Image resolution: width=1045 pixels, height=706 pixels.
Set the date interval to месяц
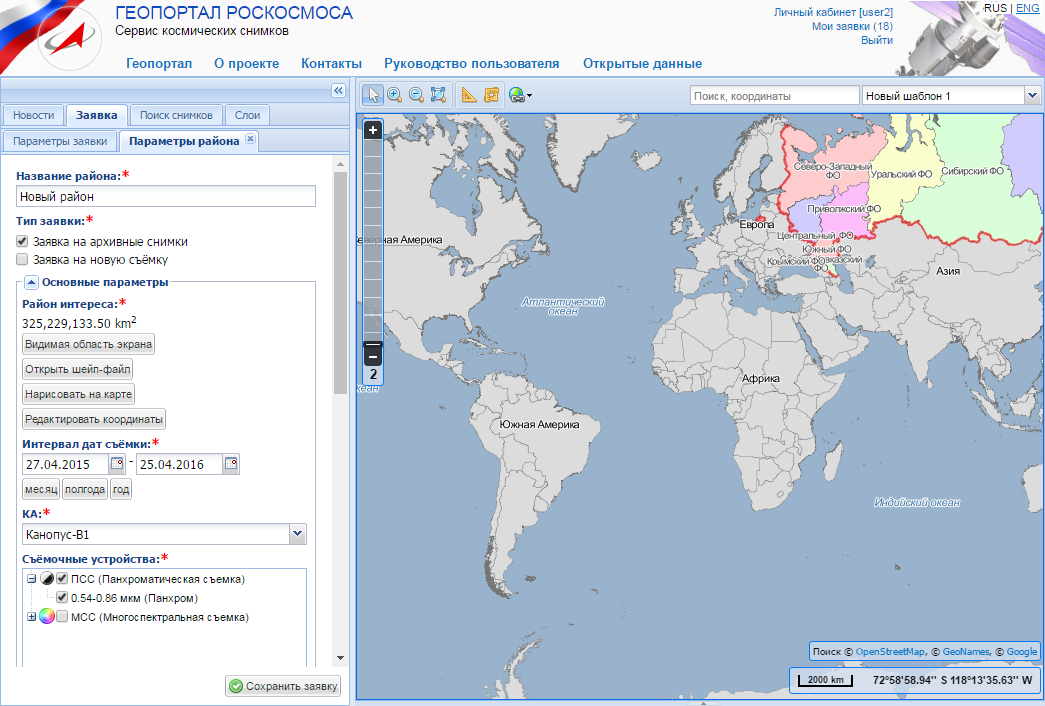tap(41, 489)
